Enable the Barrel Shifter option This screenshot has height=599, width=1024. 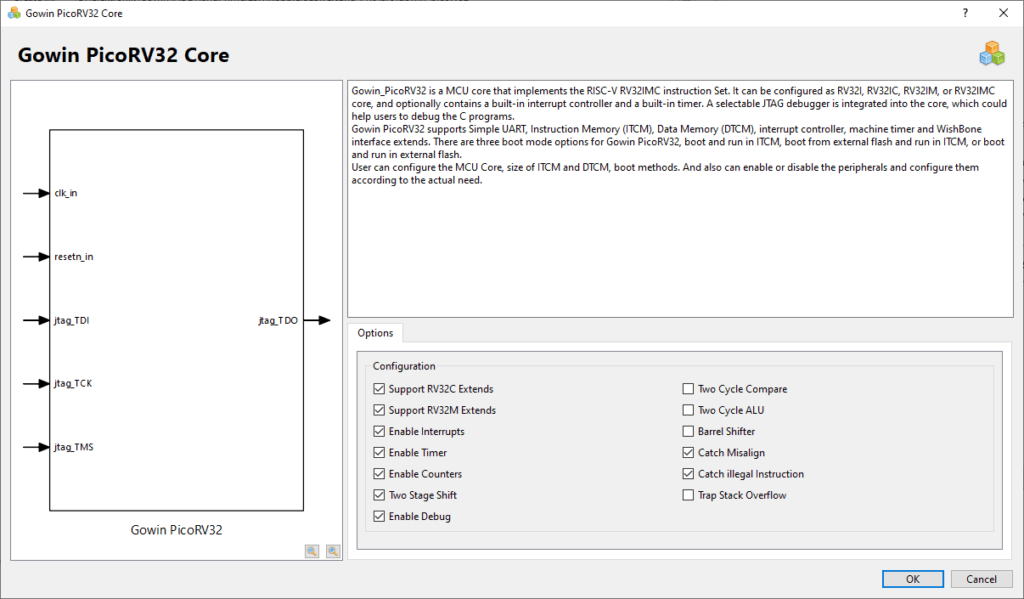pyautogui.click(x=688, y=431)
